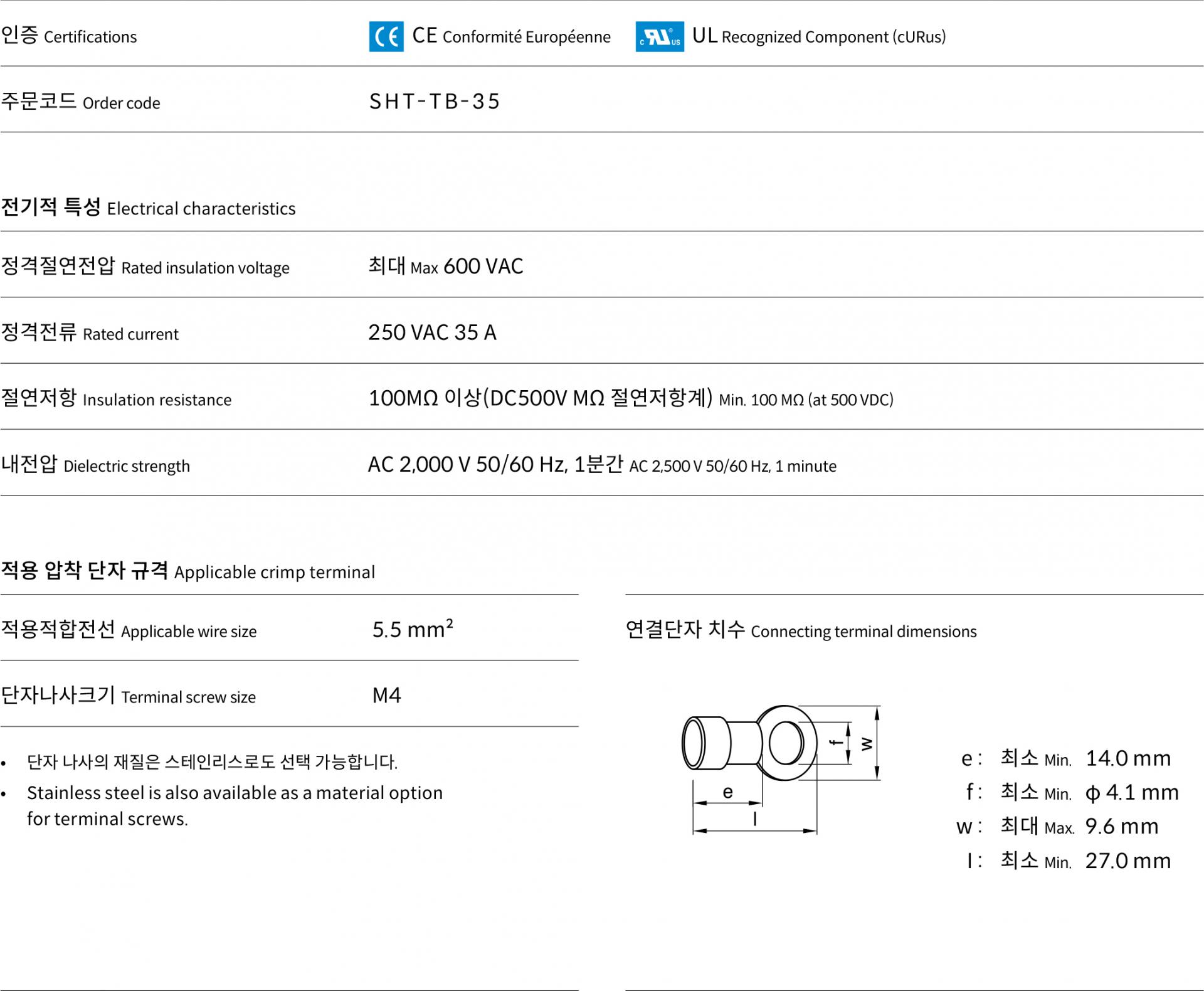Select the 'M4' screw size value

tap(387, 696)
